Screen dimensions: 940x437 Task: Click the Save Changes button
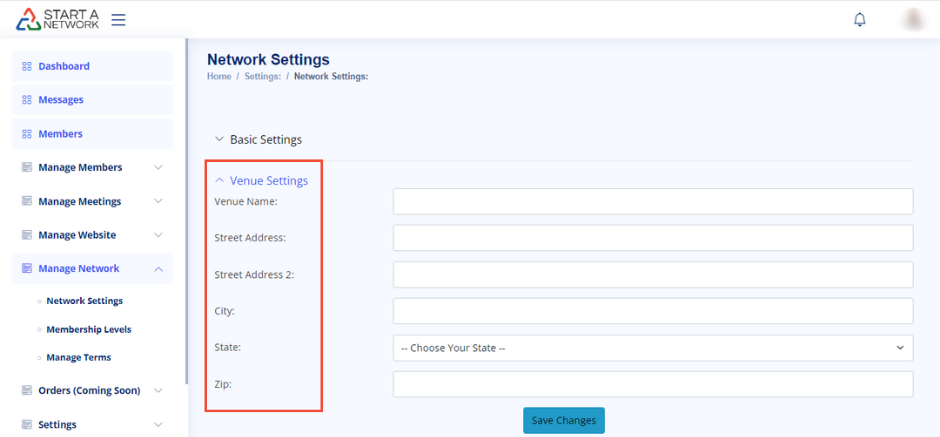pyautogui.click(x=563, y=420)
